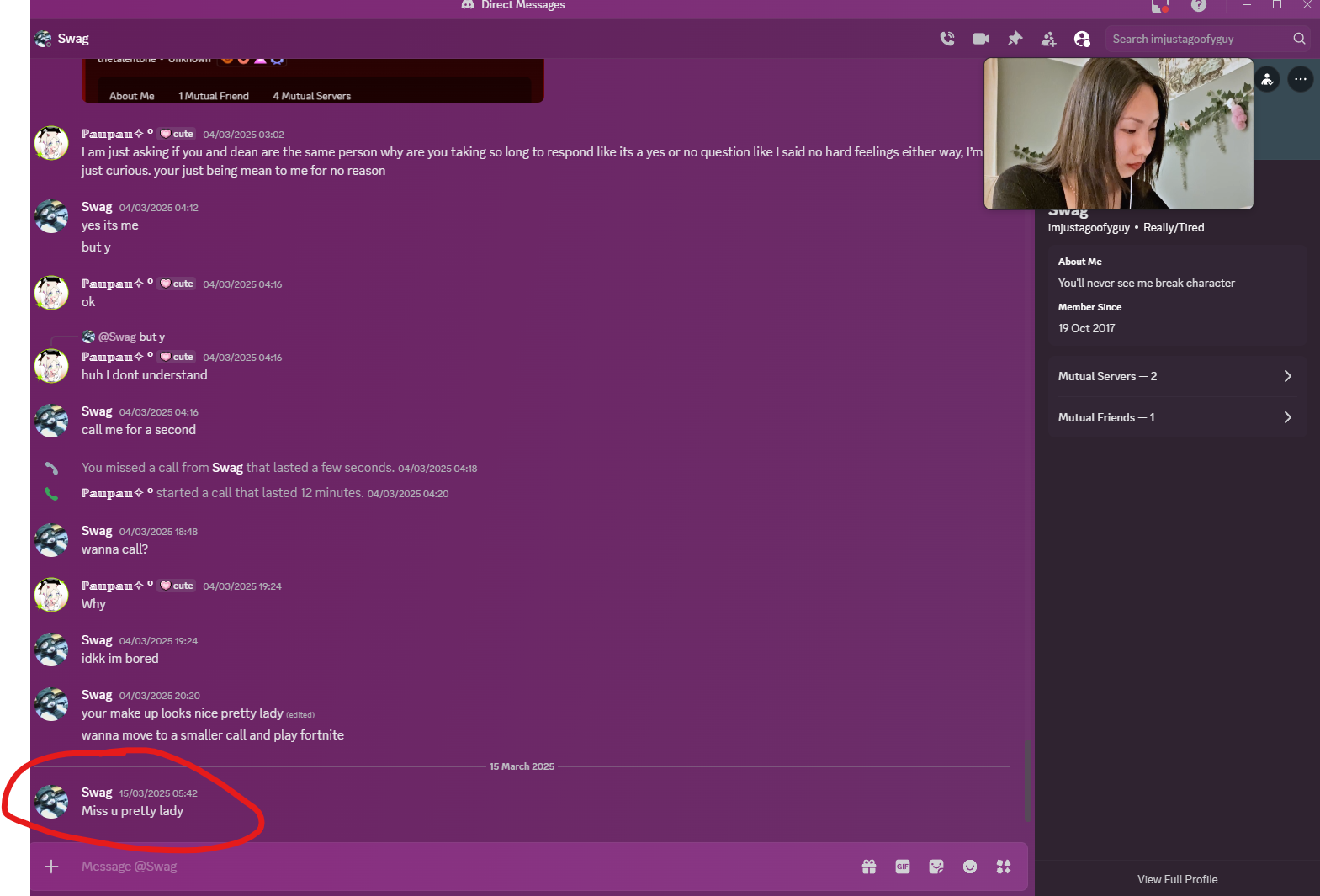This screenshot has width=1320, height=896.
Task: Click the chat scrollbar thumb
Action: tap(1027, 781)
